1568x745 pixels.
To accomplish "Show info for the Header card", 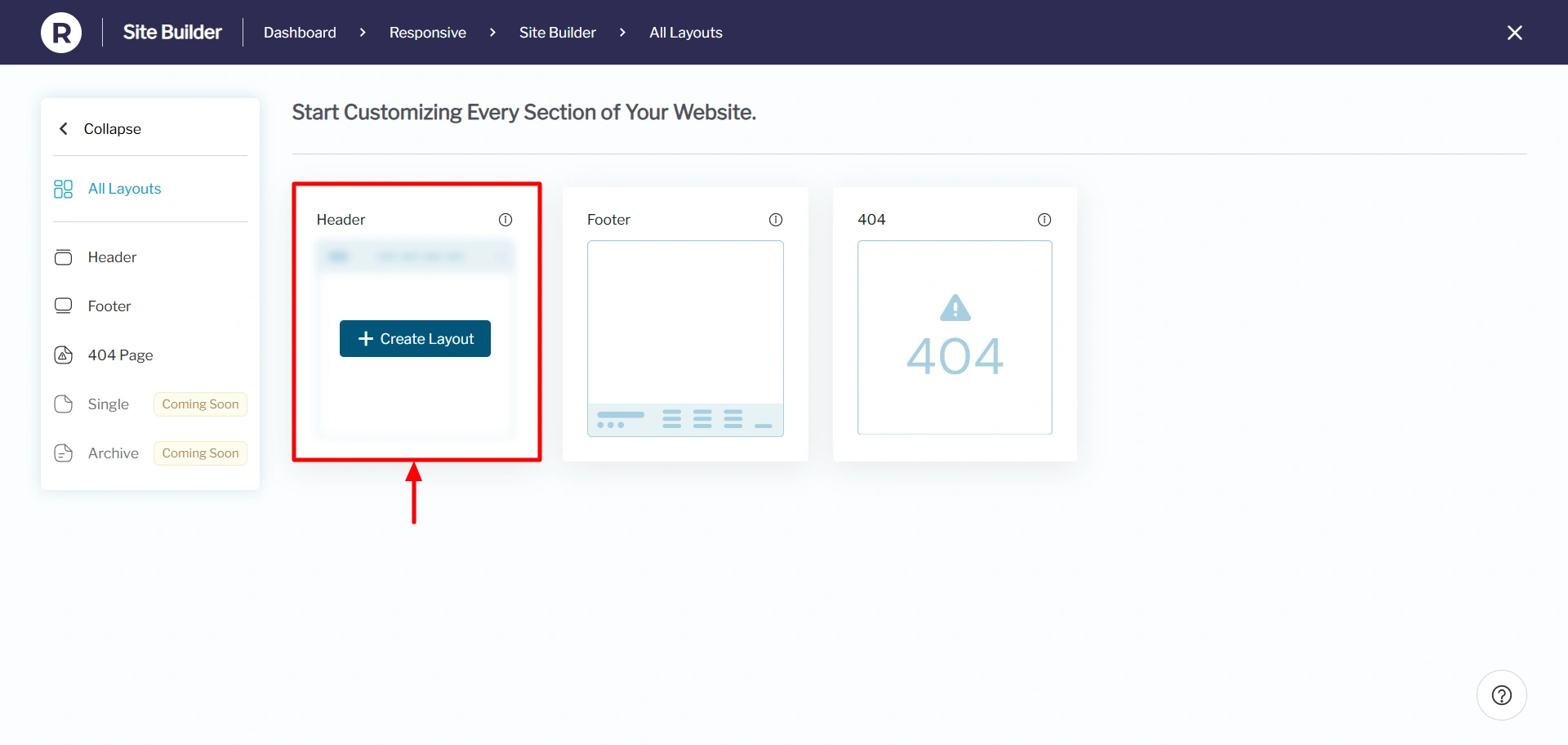I will click(506, 220).
